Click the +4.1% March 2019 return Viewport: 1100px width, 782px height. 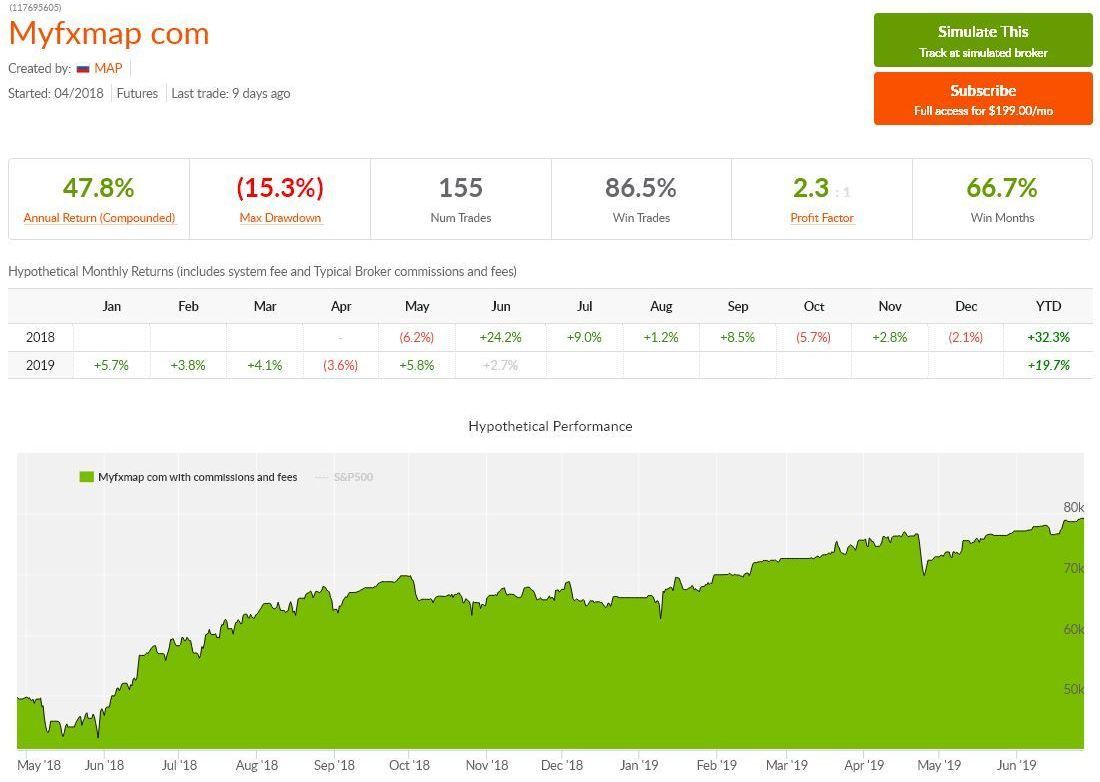pyautogui.click(x=264, y=365)
